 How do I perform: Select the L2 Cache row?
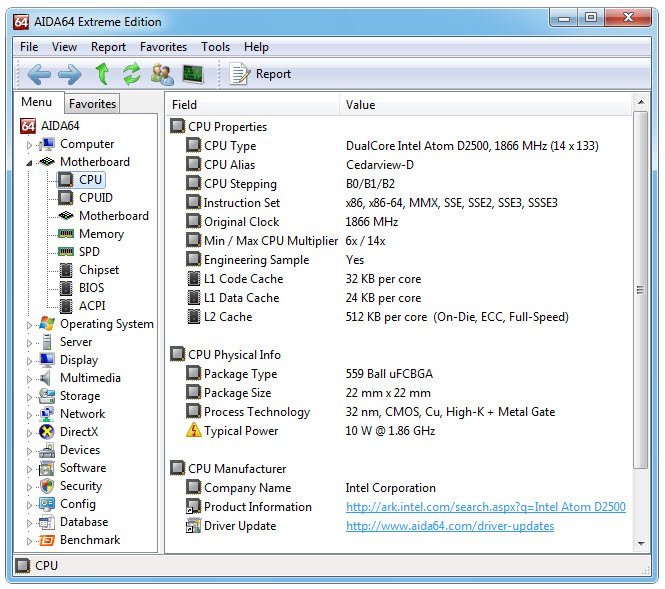click(399, 317)
